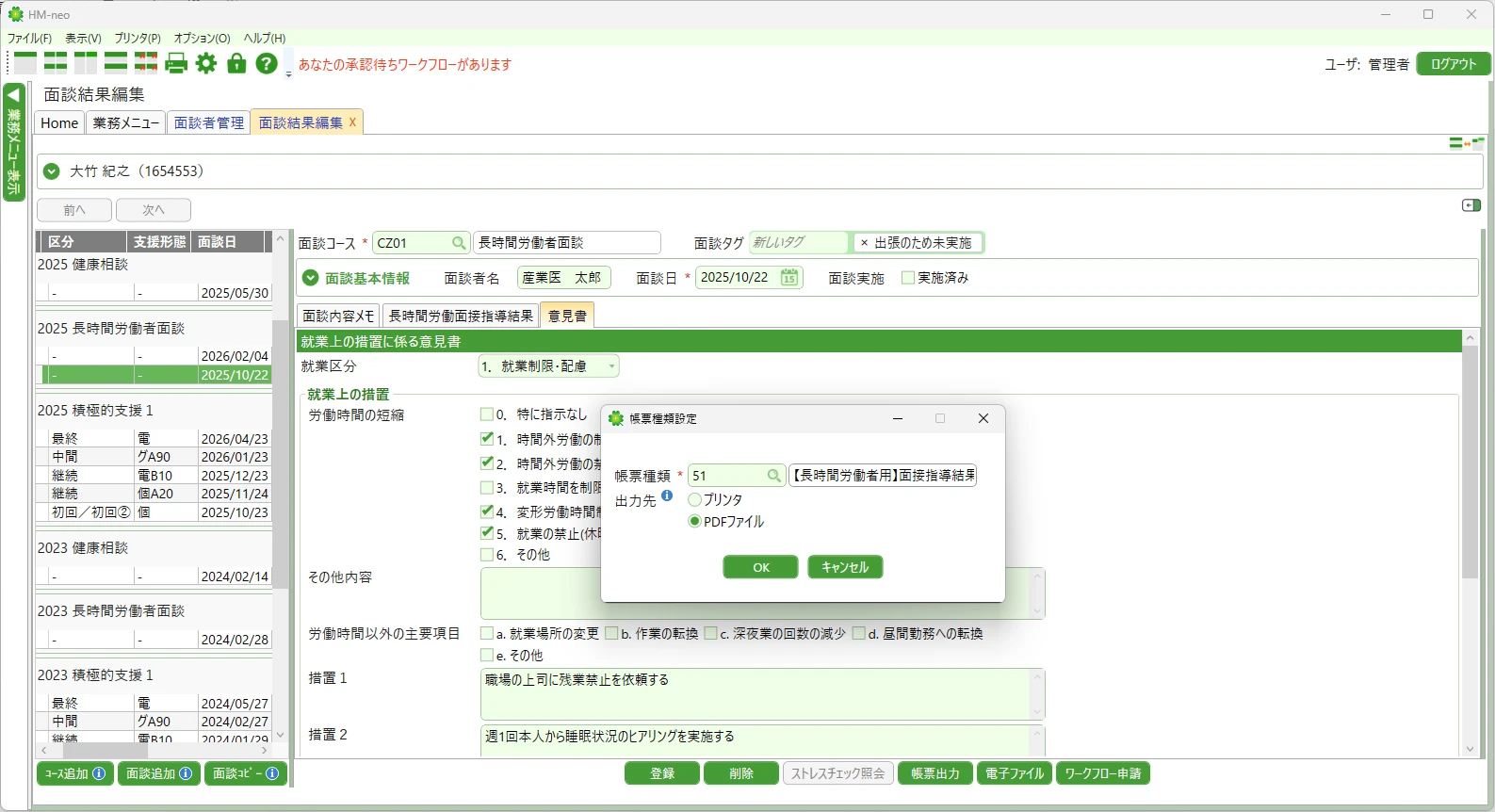1495x812 pixels.
Task: Open the オプション(O) menu
Action: [x=202, y=39]
